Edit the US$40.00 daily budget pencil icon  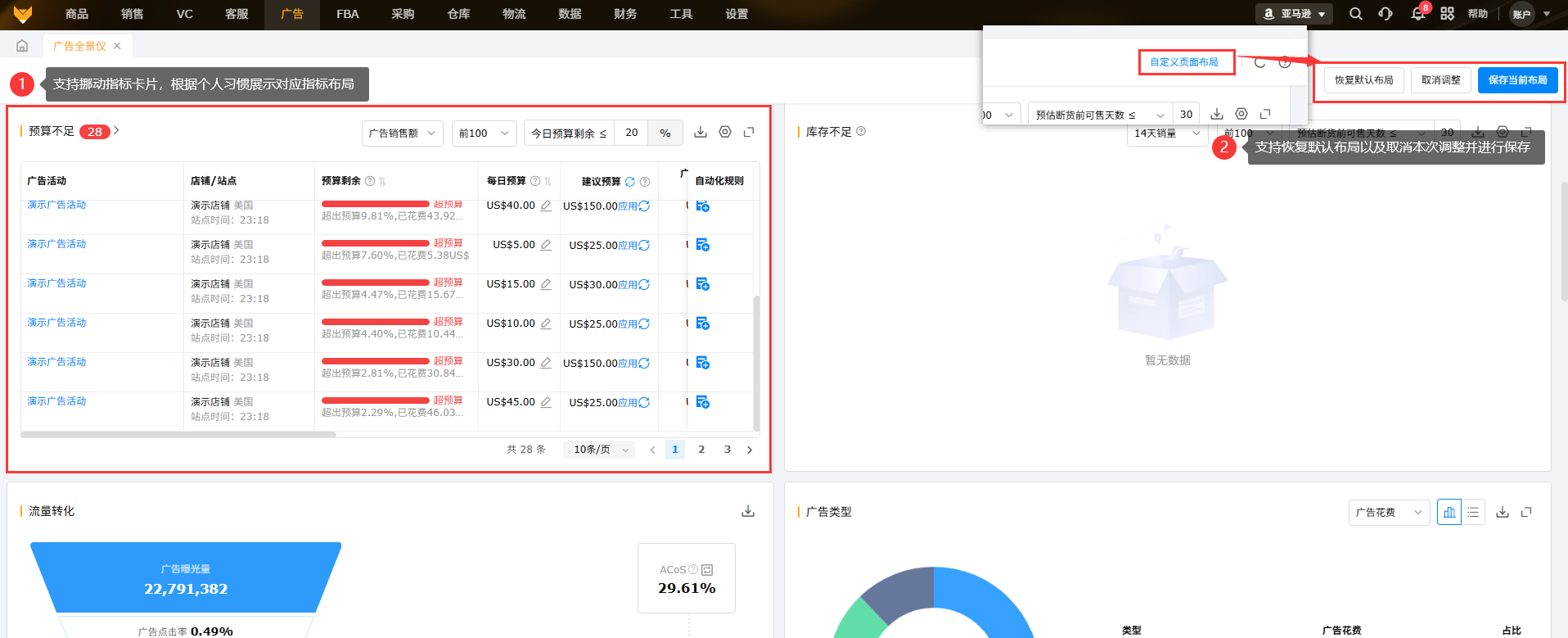coord(546,206)
